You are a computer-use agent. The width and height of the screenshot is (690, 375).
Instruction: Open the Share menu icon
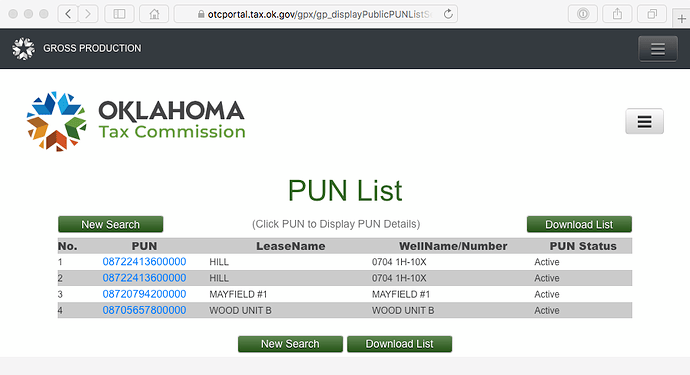617,14
